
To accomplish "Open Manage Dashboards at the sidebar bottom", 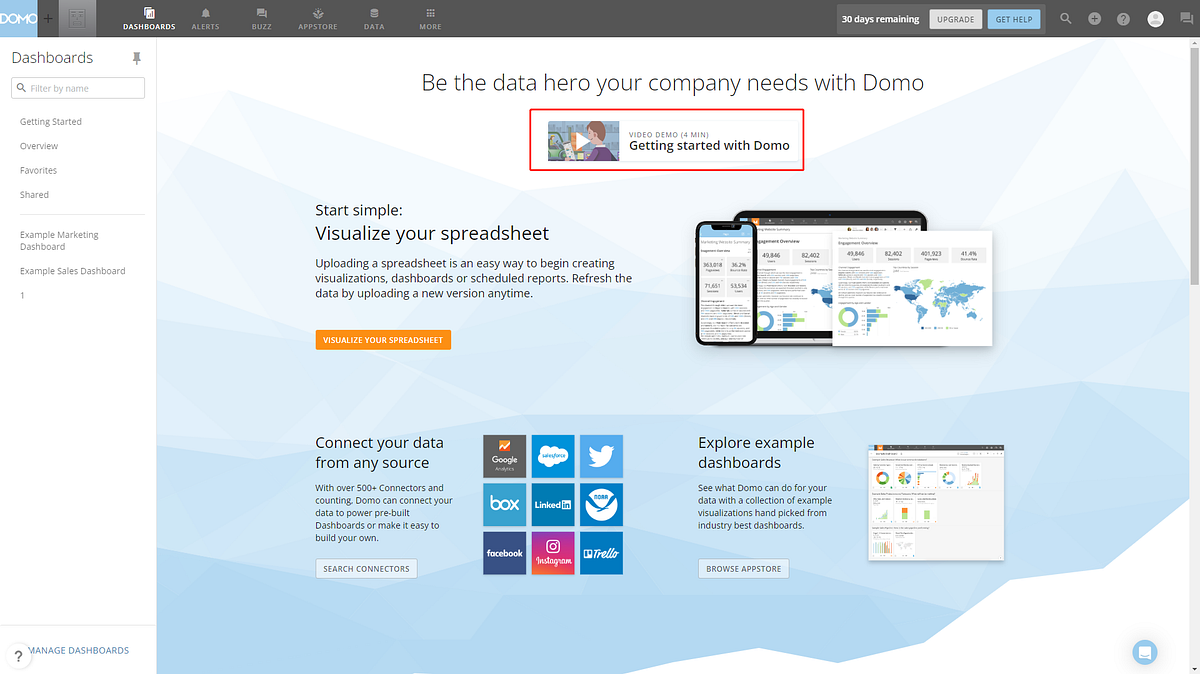I will (x=78, y=650).
